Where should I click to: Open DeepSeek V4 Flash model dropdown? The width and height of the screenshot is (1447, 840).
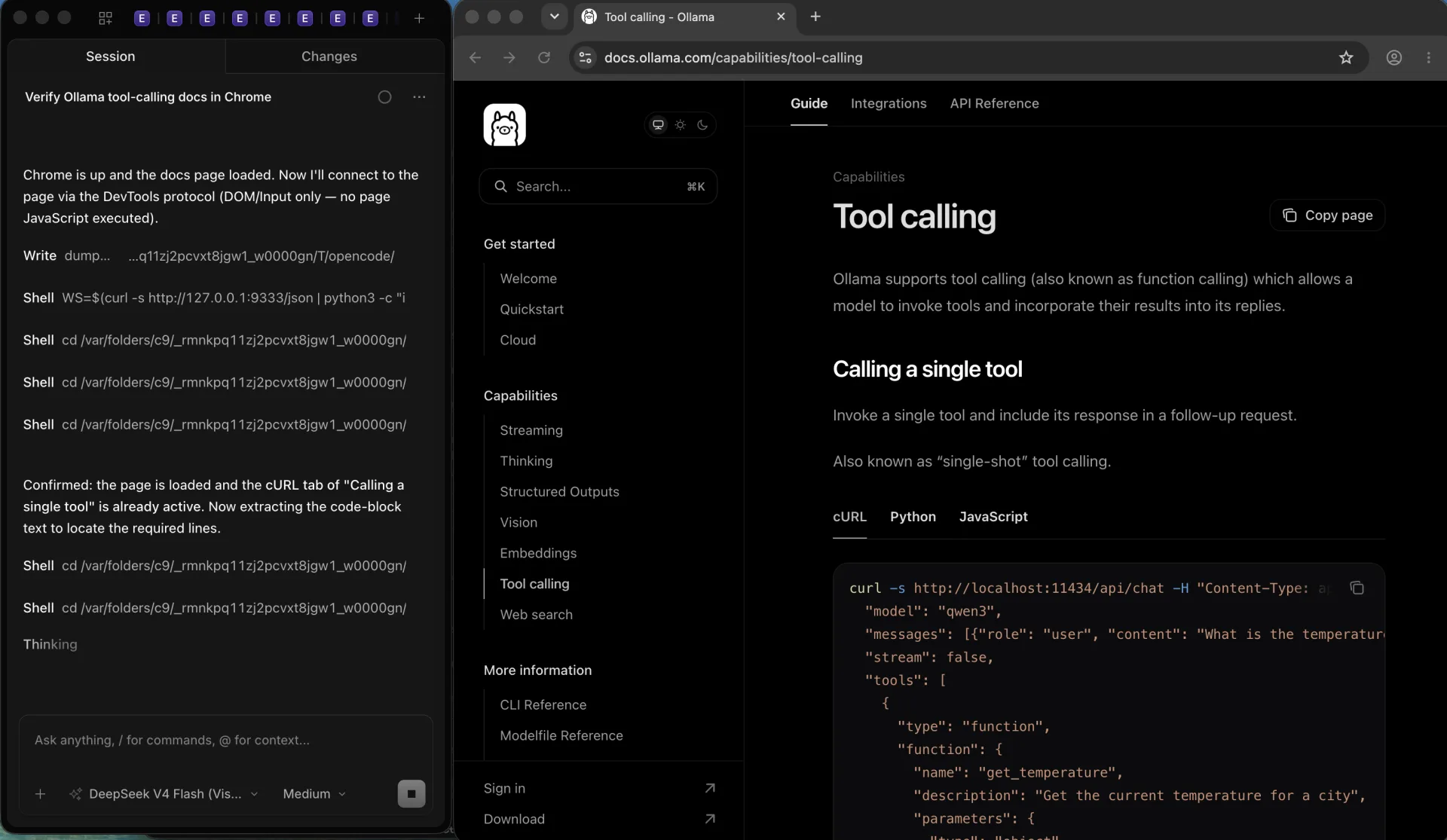164,794
